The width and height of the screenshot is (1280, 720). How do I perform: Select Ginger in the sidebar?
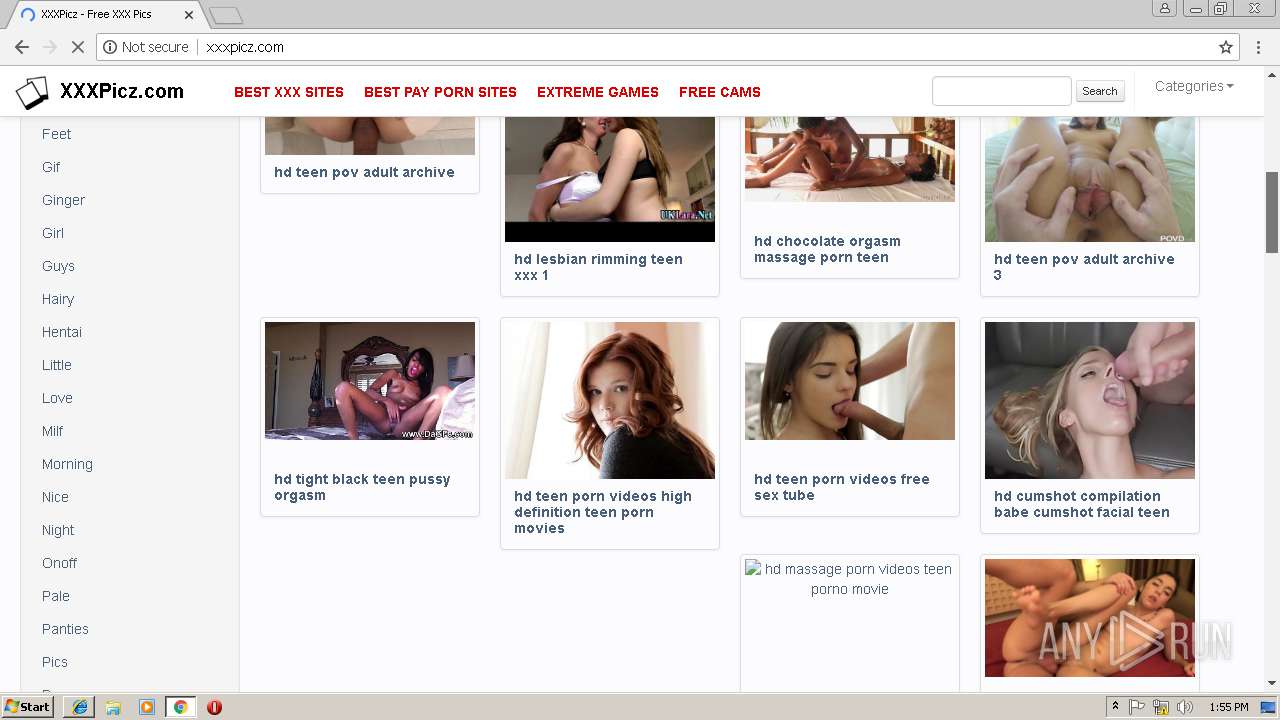(x=63, y=200)
